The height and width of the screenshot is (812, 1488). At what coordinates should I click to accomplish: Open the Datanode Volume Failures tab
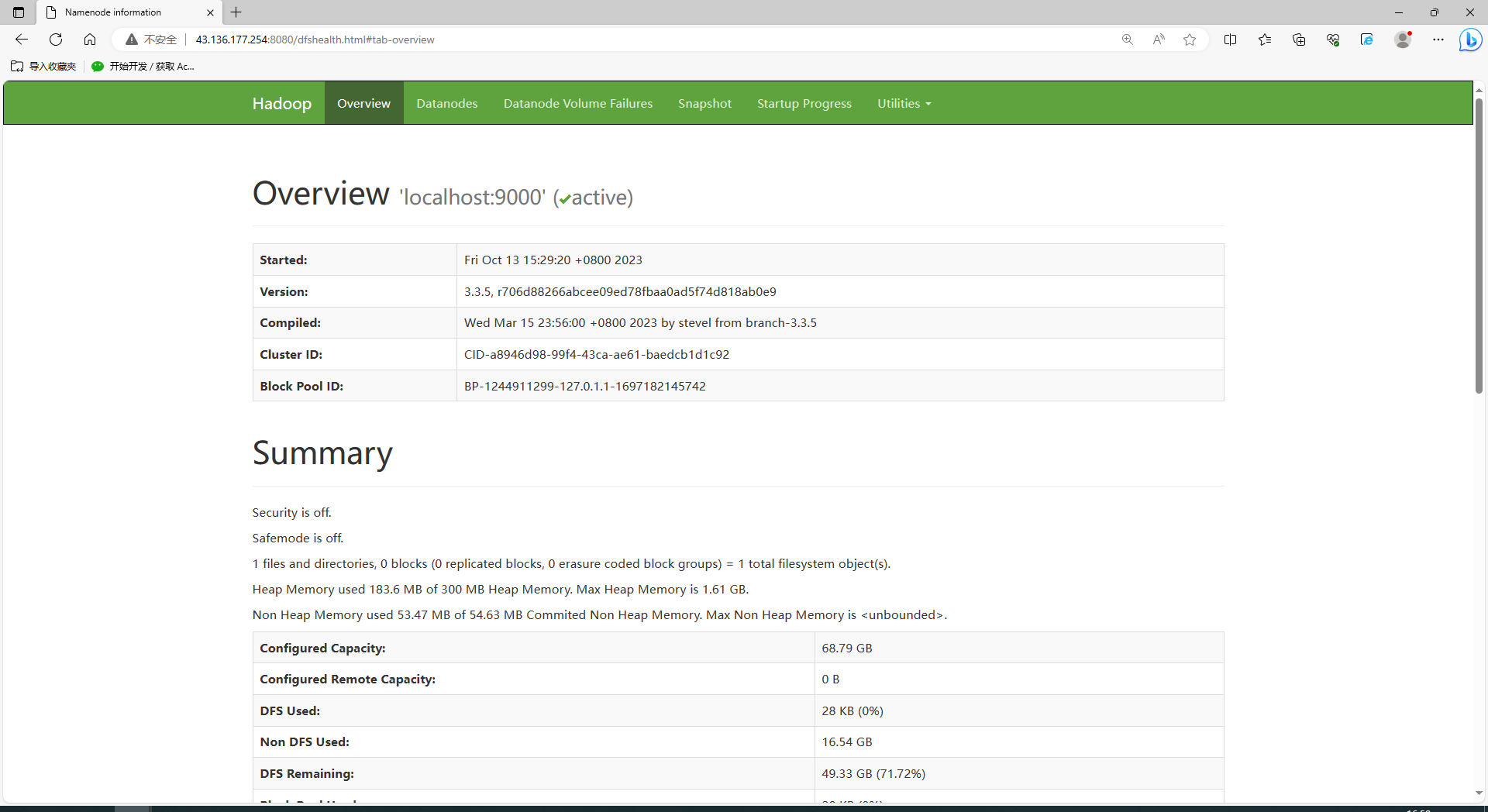click(578, 103)
